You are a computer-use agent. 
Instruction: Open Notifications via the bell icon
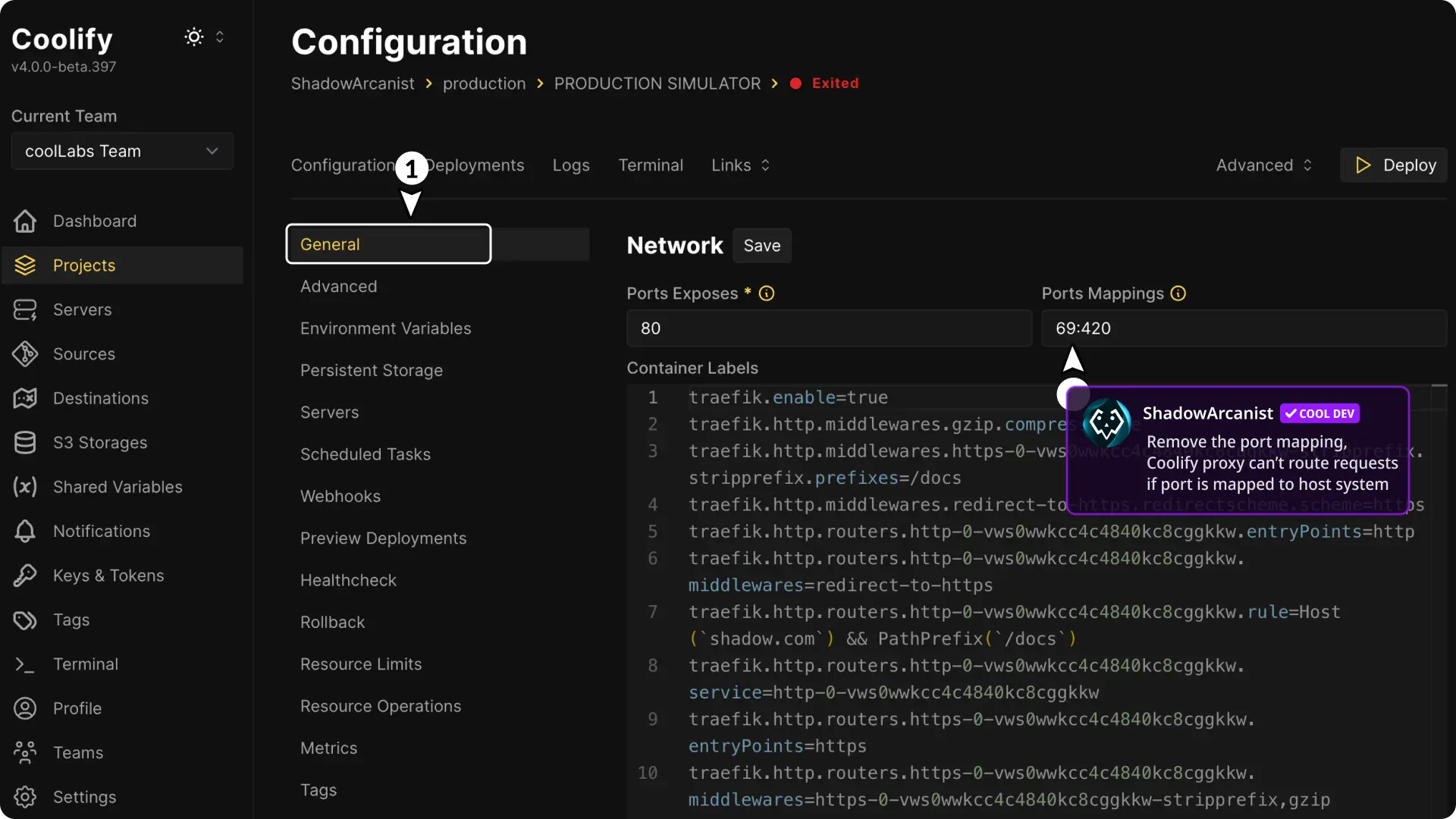tap(25, 531)
